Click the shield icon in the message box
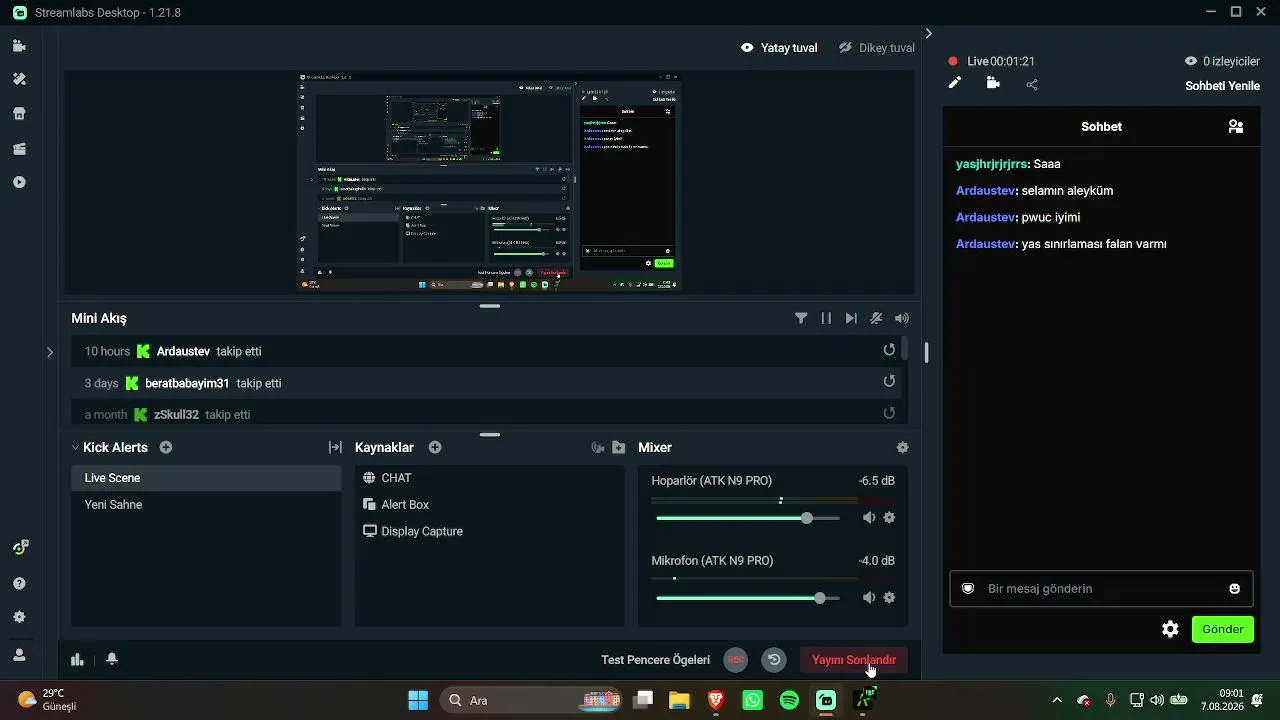The height and width of the screenshot is (720, 1280). coord(968,588)
